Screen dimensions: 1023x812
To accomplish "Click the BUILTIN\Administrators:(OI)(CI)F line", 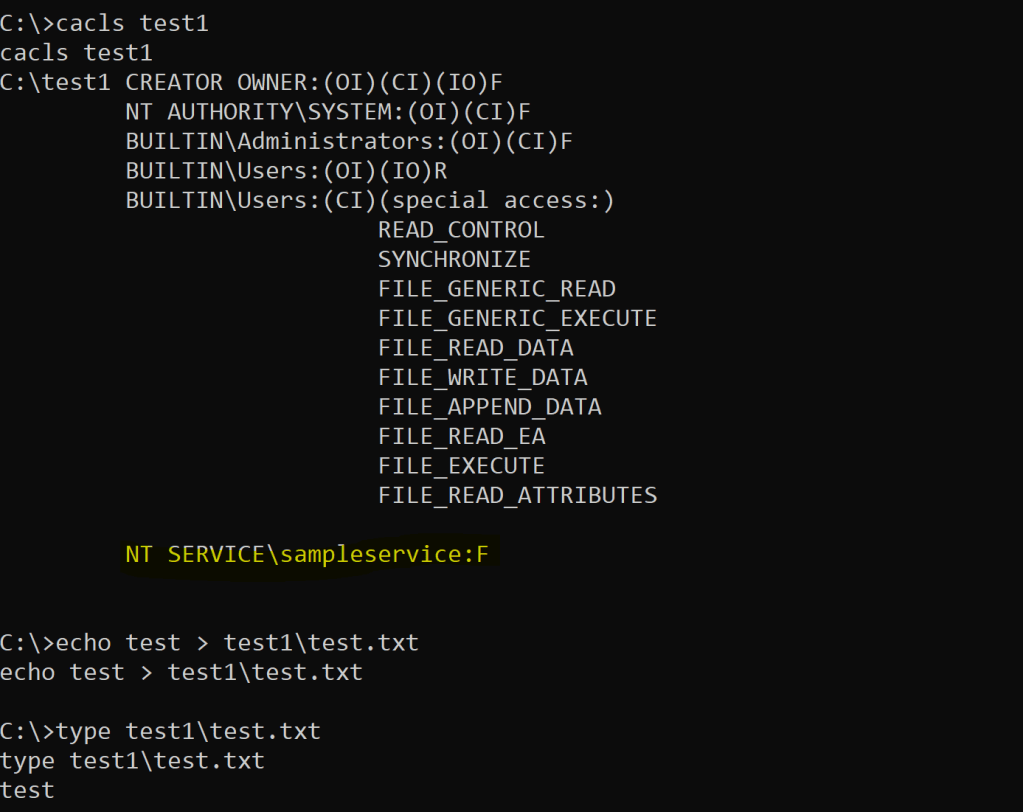I will pos(349,142).
